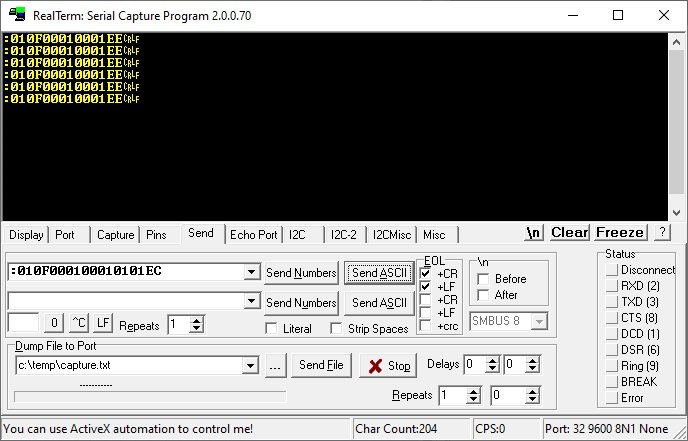Image resolution: width=688 pixels, height=441 pixels.
Task: Switch to the Echo Port tab
Action: pos(253,235)
